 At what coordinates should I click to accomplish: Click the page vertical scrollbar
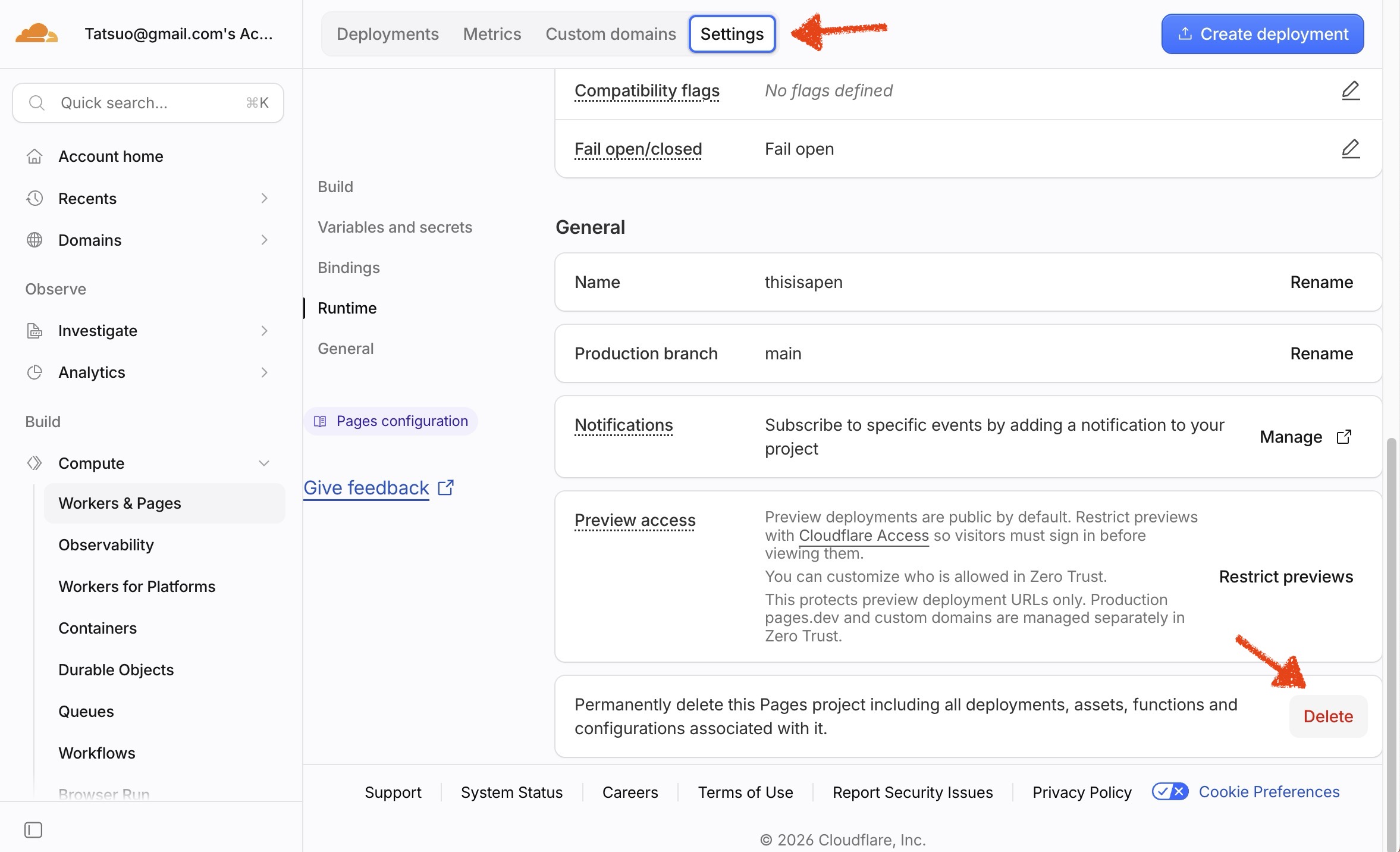point(1391,644)
